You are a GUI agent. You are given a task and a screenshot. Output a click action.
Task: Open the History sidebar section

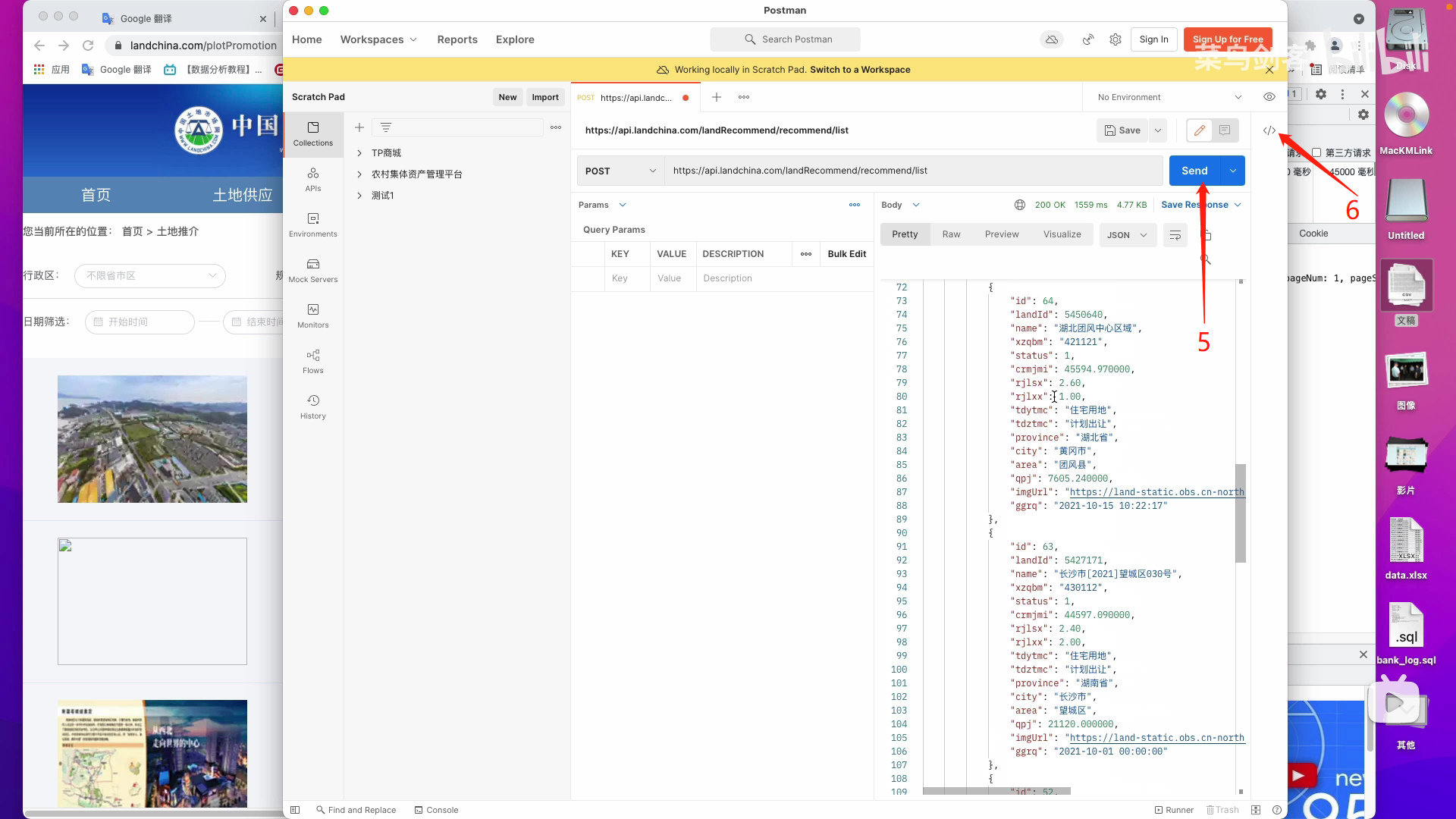(312, 406)
